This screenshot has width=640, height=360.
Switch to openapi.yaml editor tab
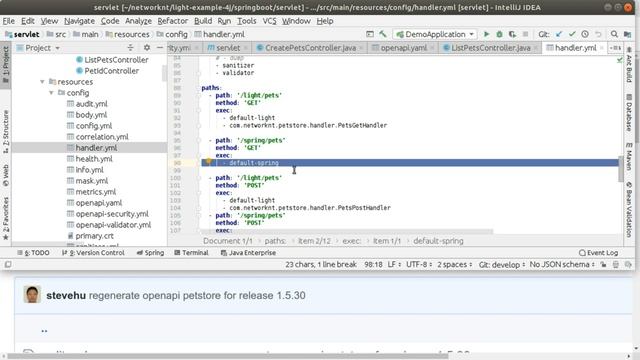point(403,48)
